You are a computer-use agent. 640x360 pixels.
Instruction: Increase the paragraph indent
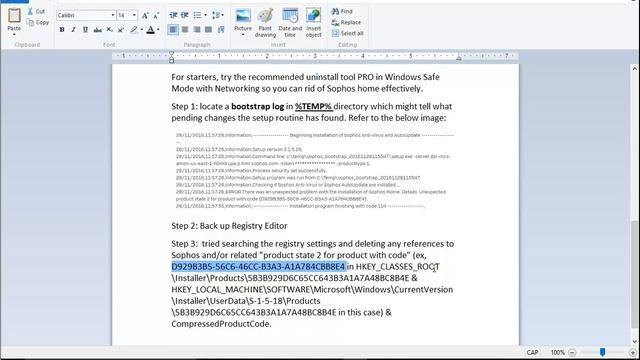185,15
